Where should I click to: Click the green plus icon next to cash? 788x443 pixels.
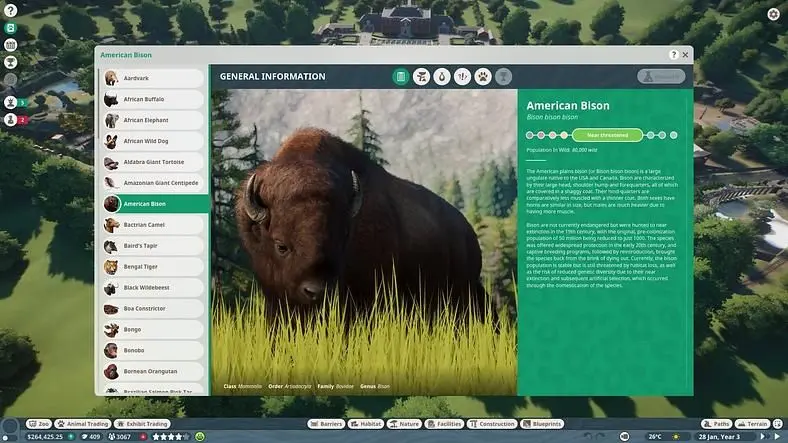[x=71, y=437]
